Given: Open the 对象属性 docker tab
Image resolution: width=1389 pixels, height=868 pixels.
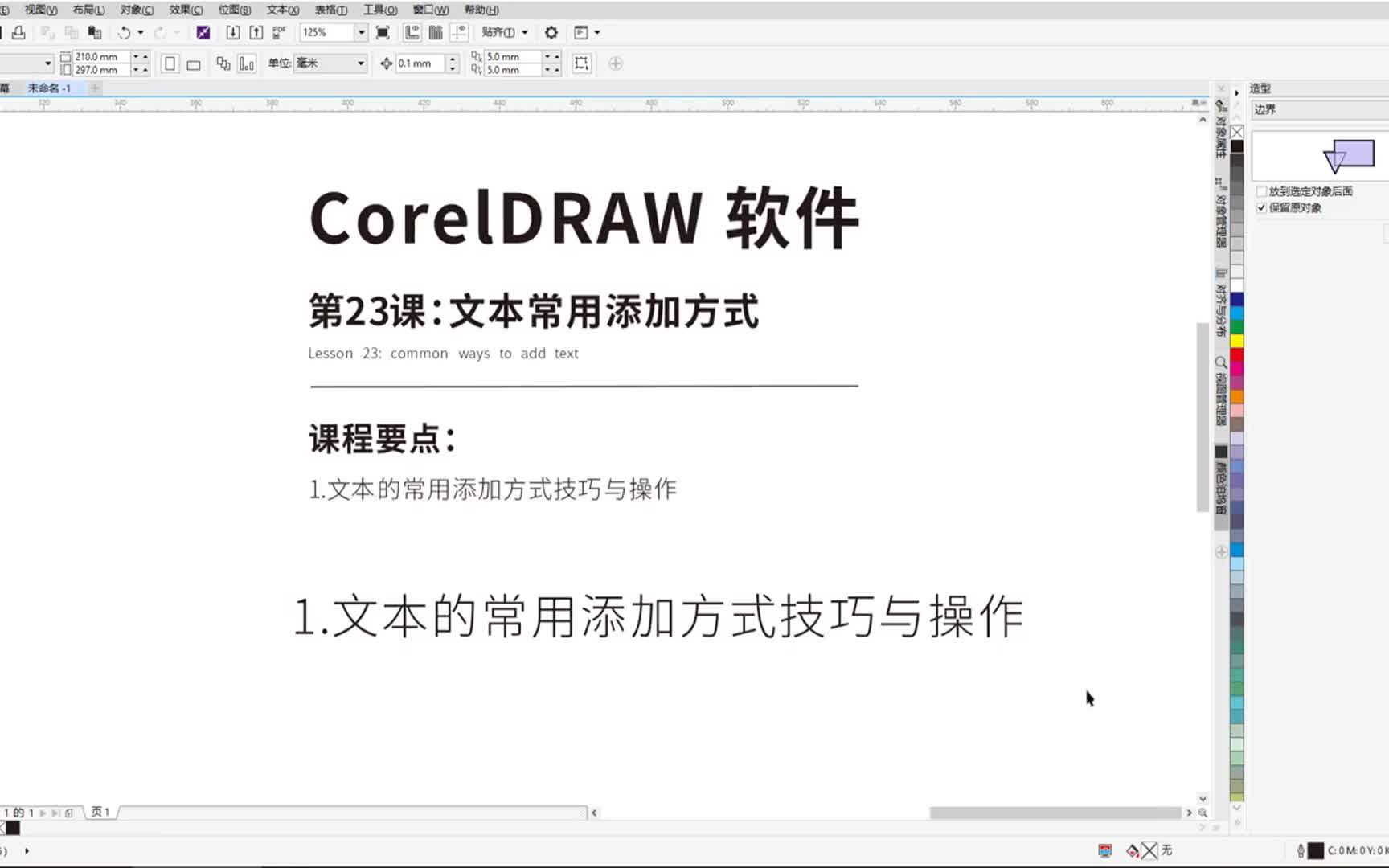Looking at the screenshot, I should pyautogui.click(x=1221, y=129).
